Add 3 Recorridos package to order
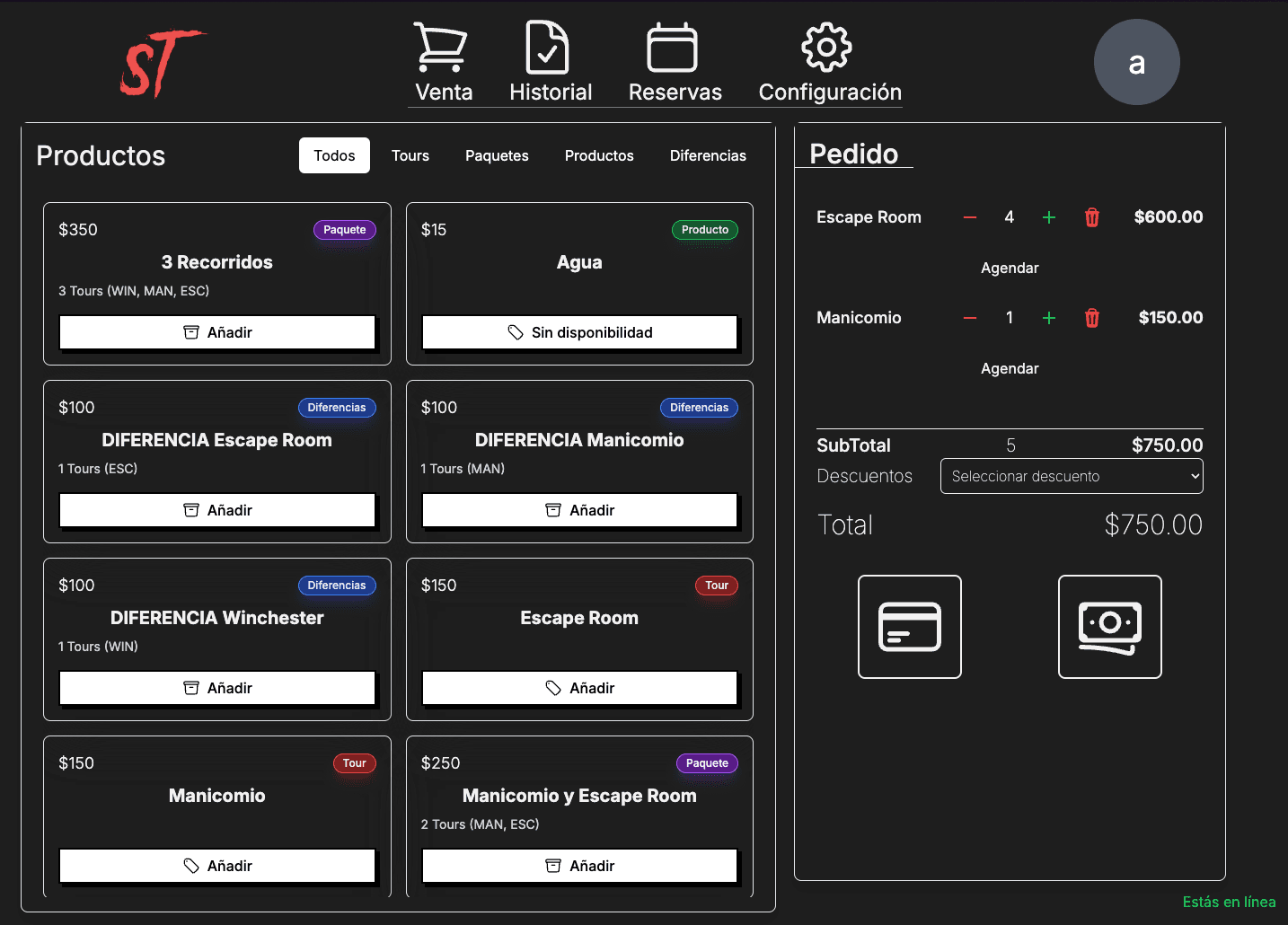 point(216,331)
